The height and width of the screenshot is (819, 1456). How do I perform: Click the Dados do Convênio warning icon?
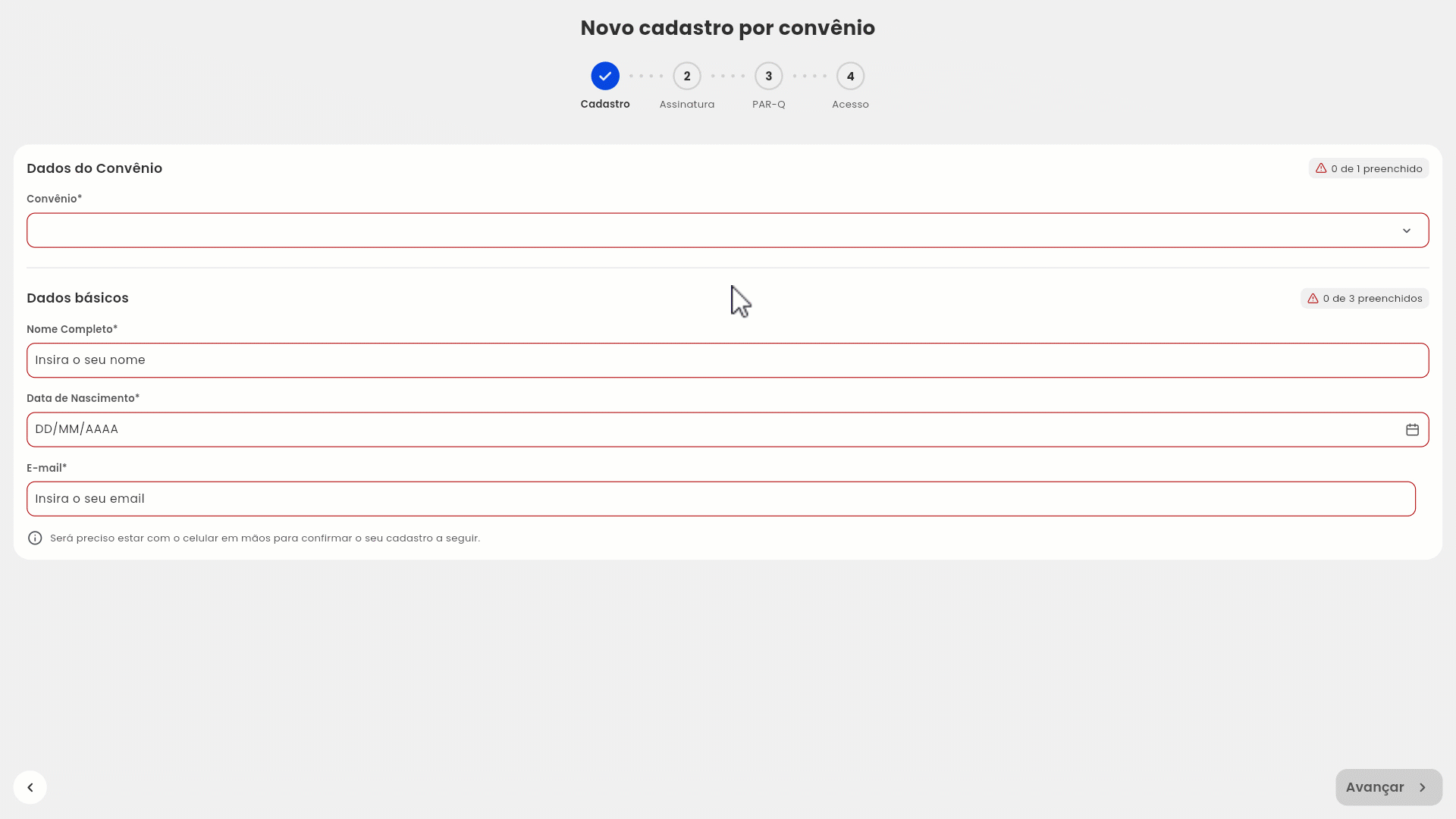click(x=1321, y=168)
